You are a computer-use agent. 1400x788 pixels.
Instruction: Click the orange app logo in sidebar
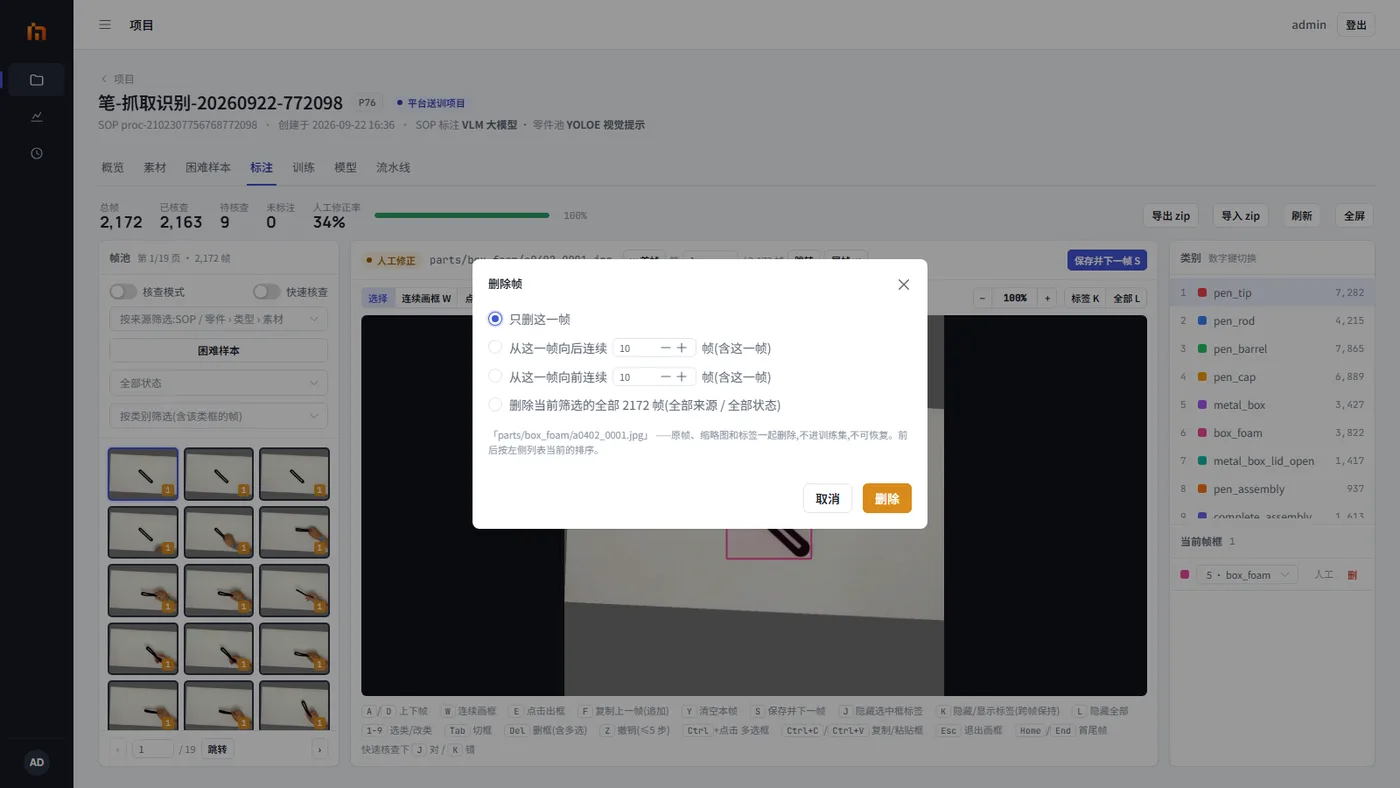tap(37, 31)
